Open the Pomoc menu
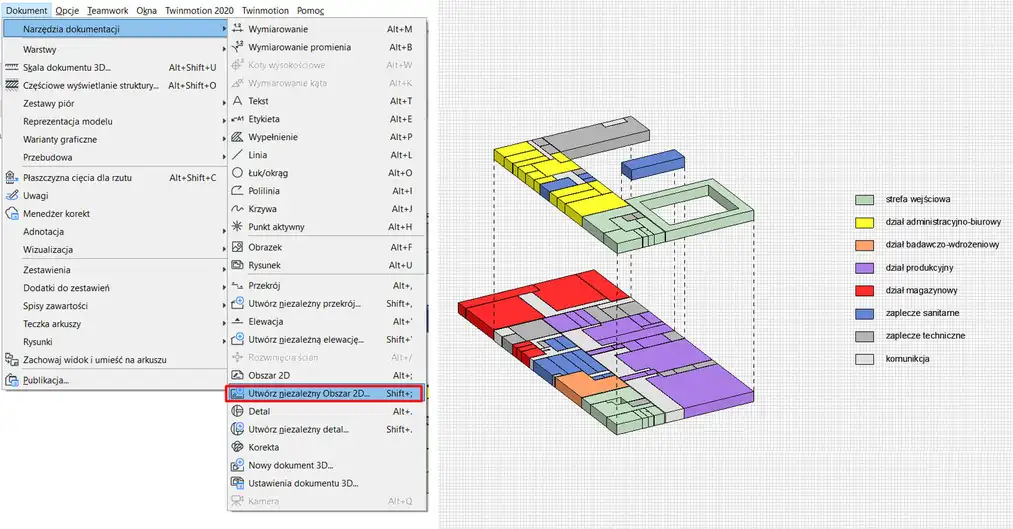The height and width of the screenshot is (529, 1013). pos(311,10)
